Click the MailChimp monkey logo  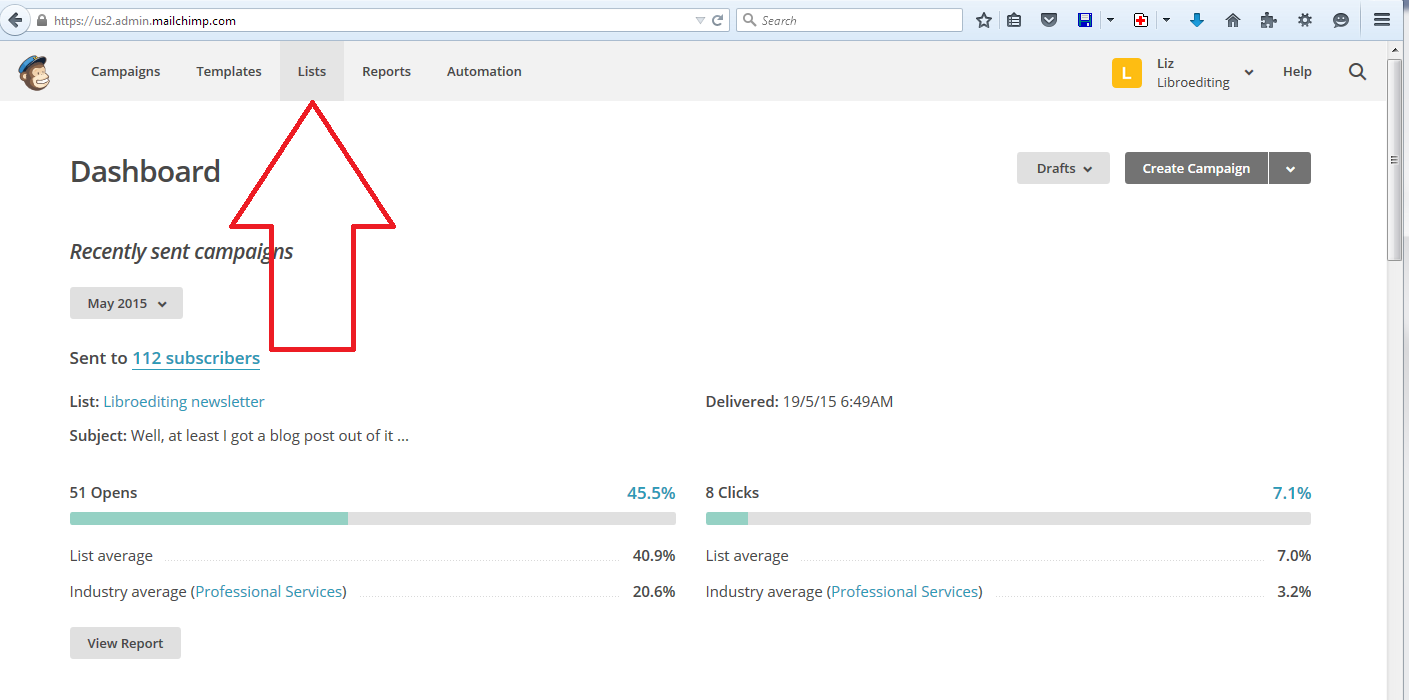(x=34, y=72)
